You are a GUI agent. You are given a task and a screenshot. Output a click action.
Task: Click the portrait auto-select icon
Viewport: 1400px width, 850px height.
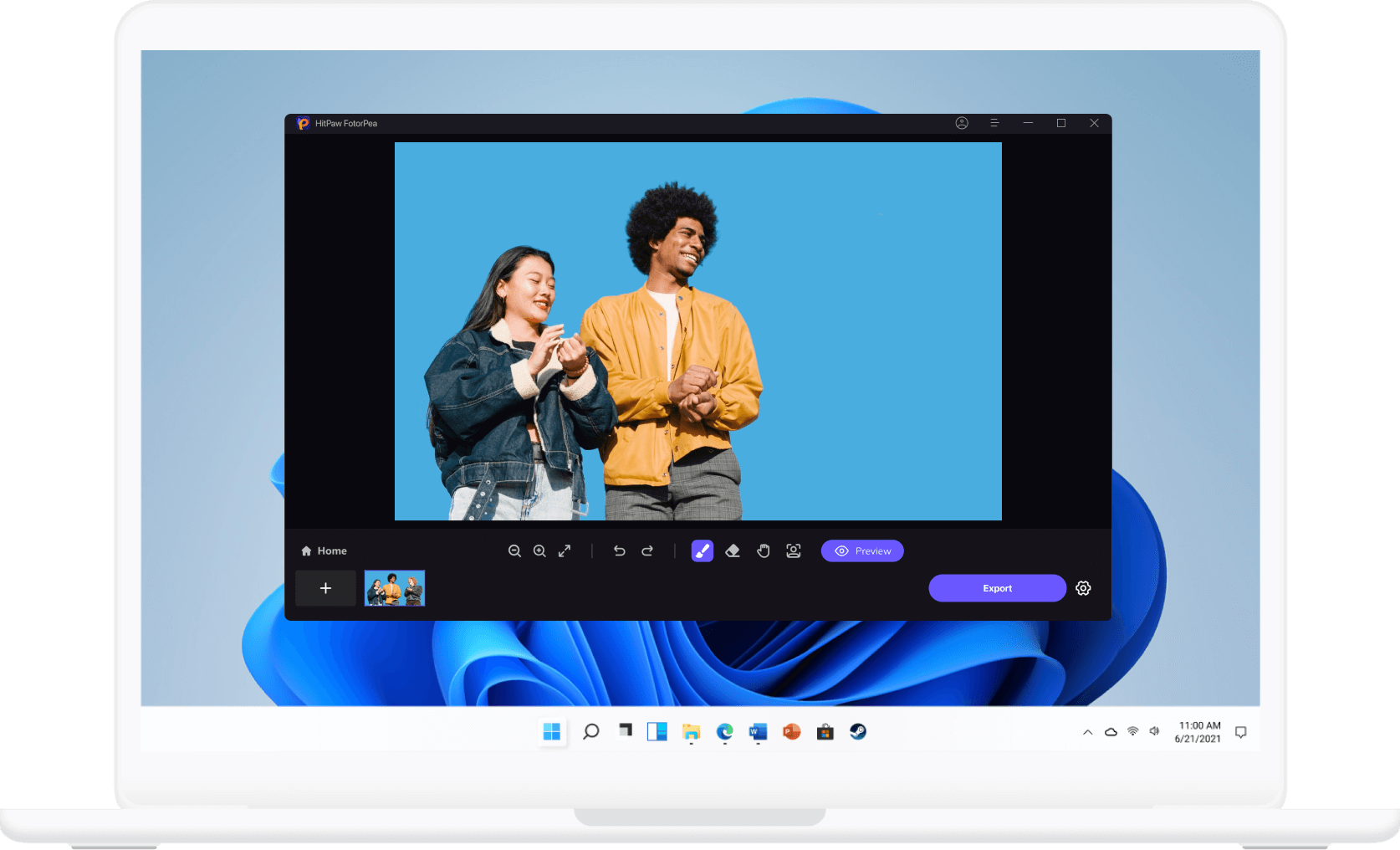(x=793, y=550)
